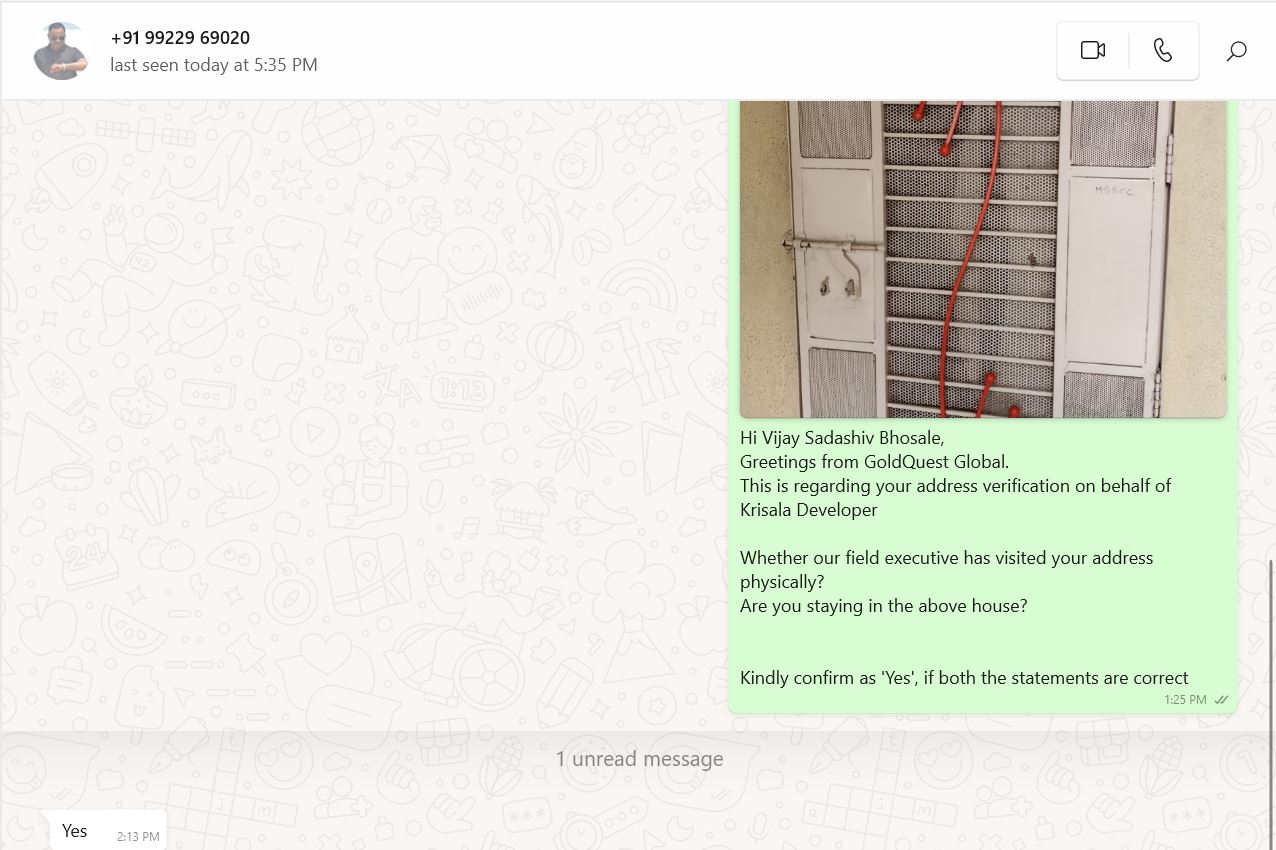Click the 'Hi Vijay Sadashiv Bhosale' greeting line
1276x850 pixels.
point(842,438)
